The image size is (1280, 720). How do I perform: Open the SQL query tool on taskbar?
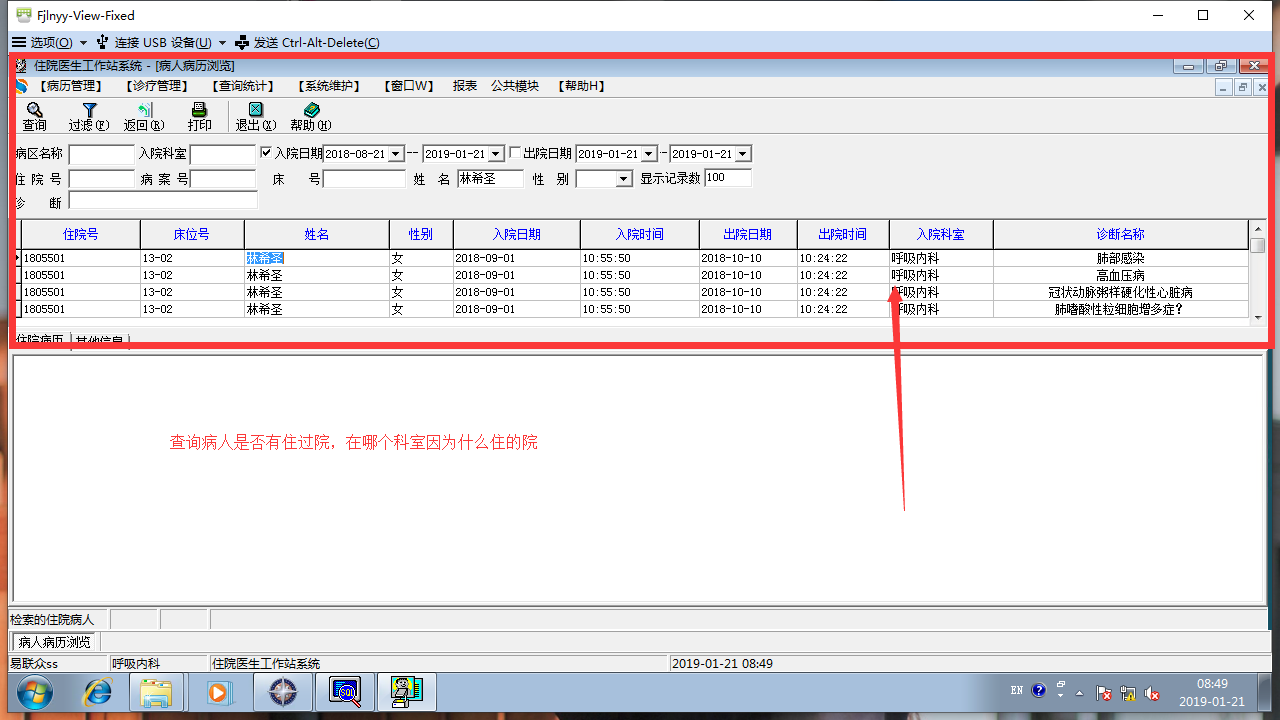(x=345, y=692)
